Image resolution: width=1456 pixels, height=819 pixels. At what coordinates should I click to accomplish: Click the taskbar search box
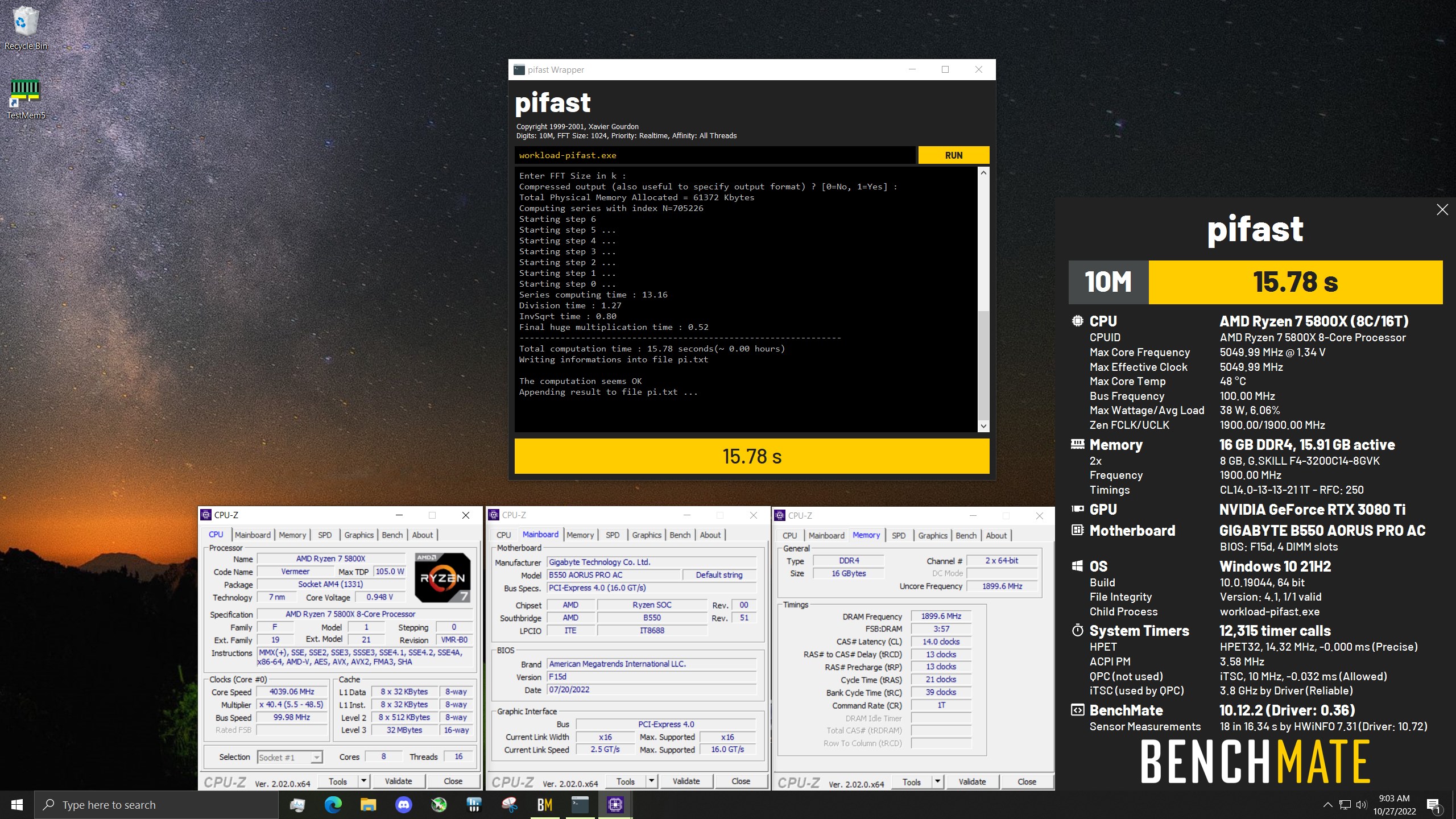click(x=156, y=805)
